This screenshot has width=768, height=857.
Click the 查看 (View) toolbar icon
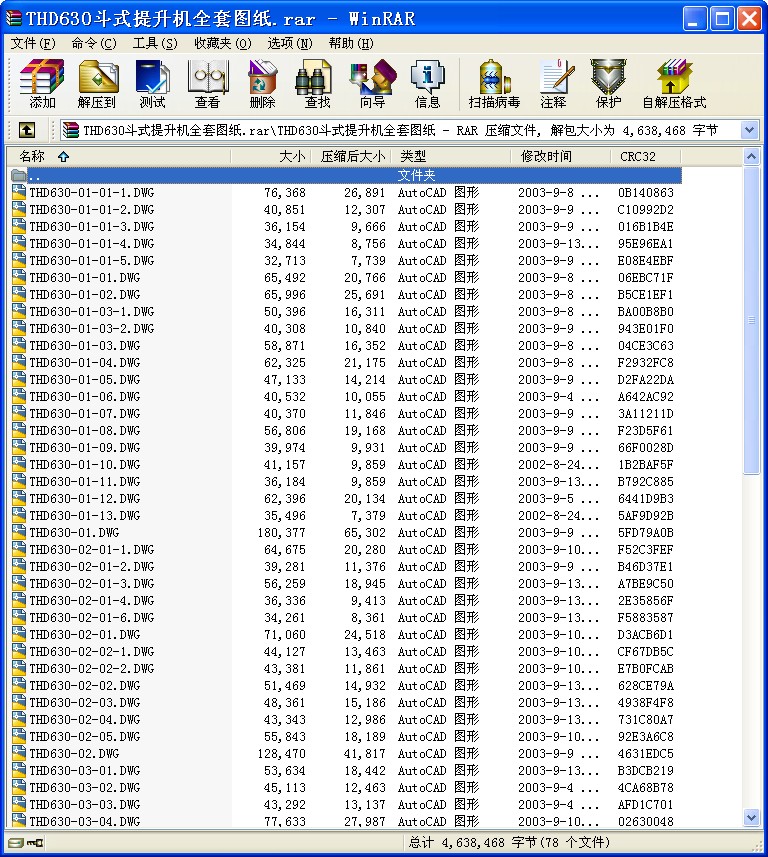tap(207, 77)
